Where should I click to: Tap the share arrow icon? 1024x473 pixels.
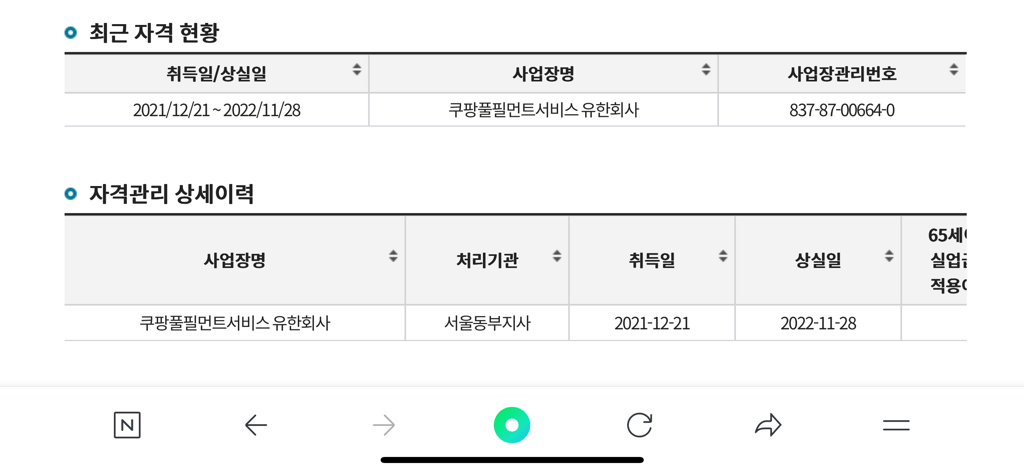pos(768,425)
